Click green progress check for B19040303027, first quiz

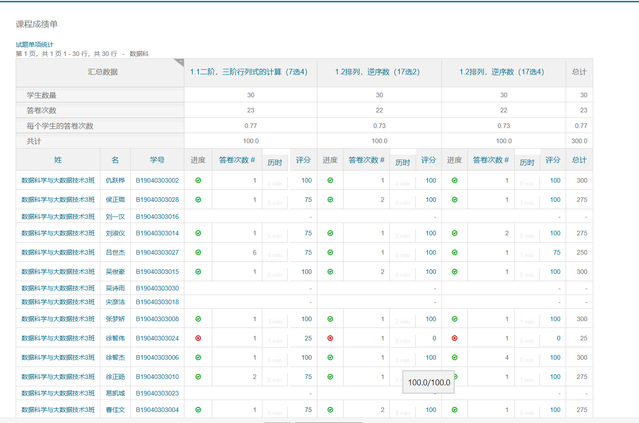[x=198, y=252]
